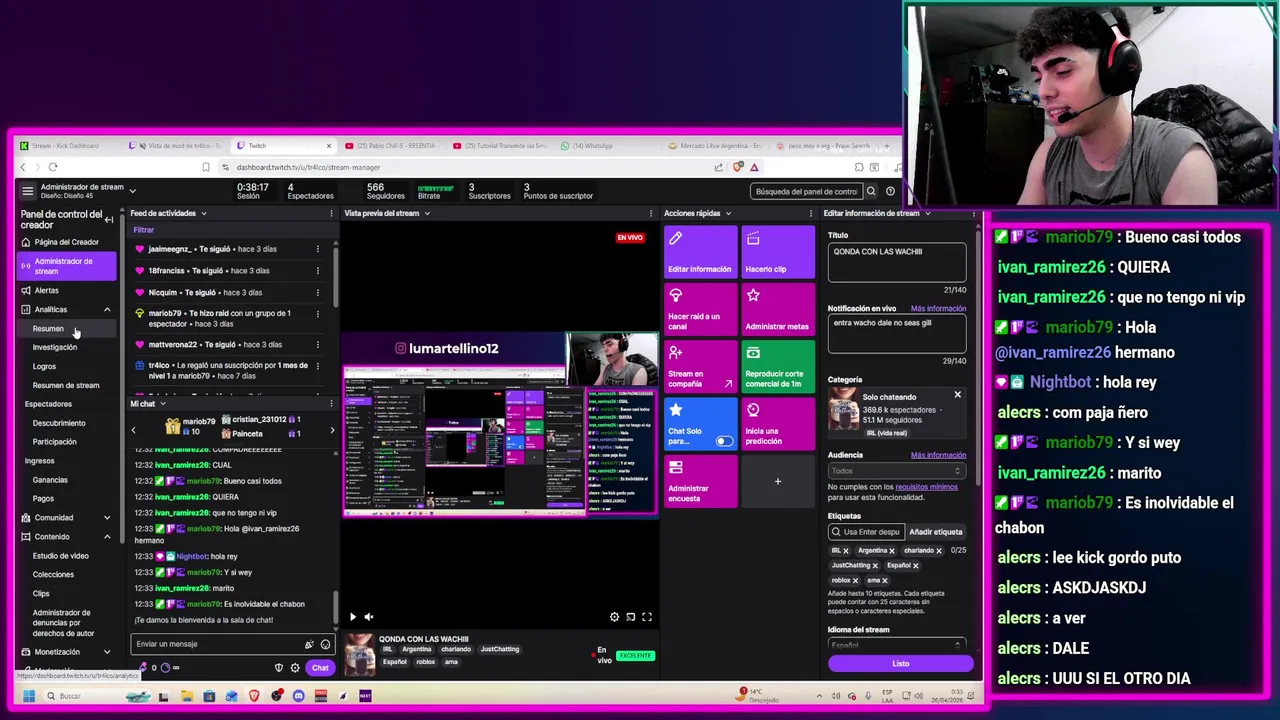Click the Hacer raid a un canal tile

700,309
